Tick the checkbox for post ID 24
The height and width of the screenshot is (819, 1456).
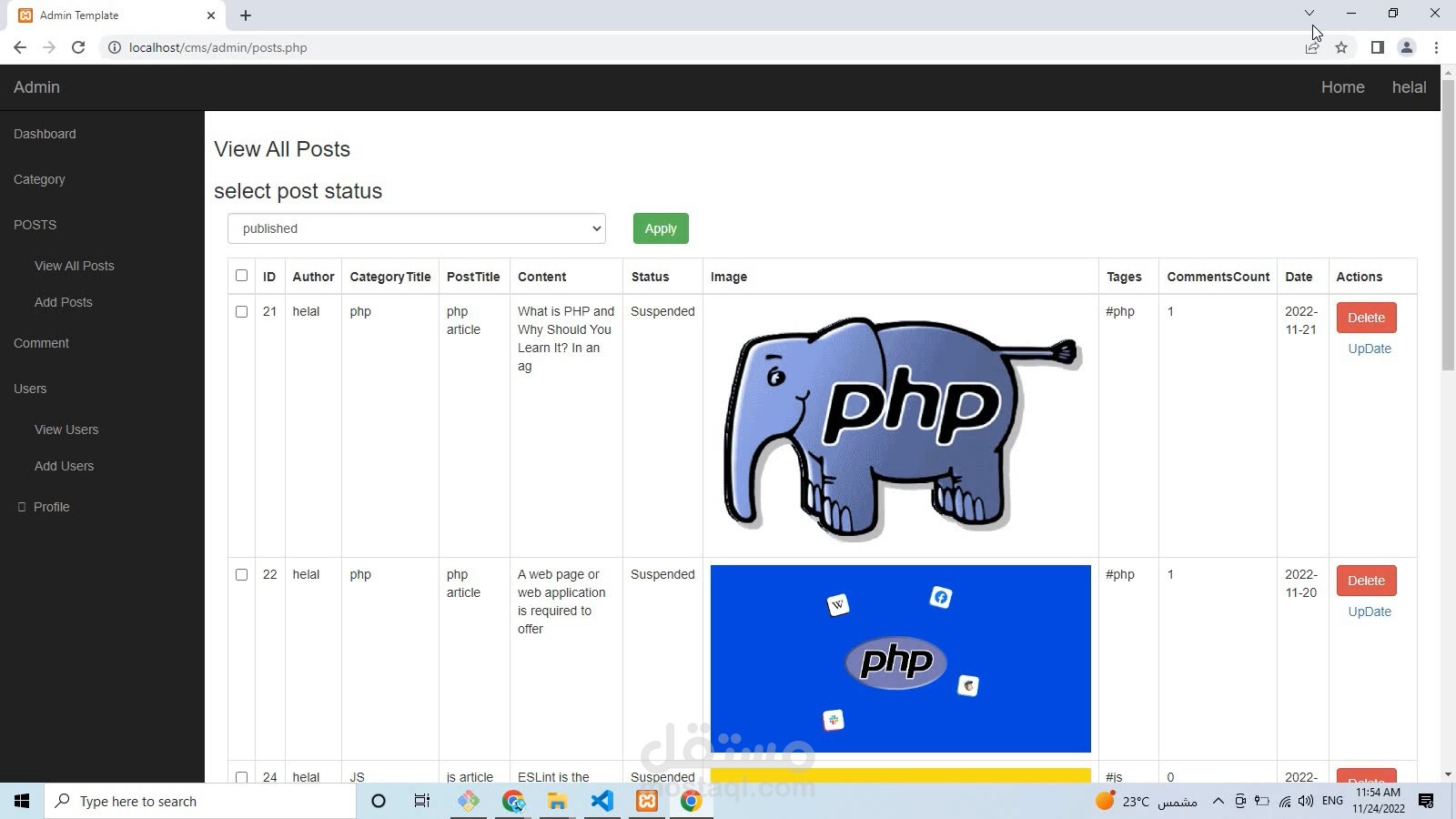click(241, 777)
